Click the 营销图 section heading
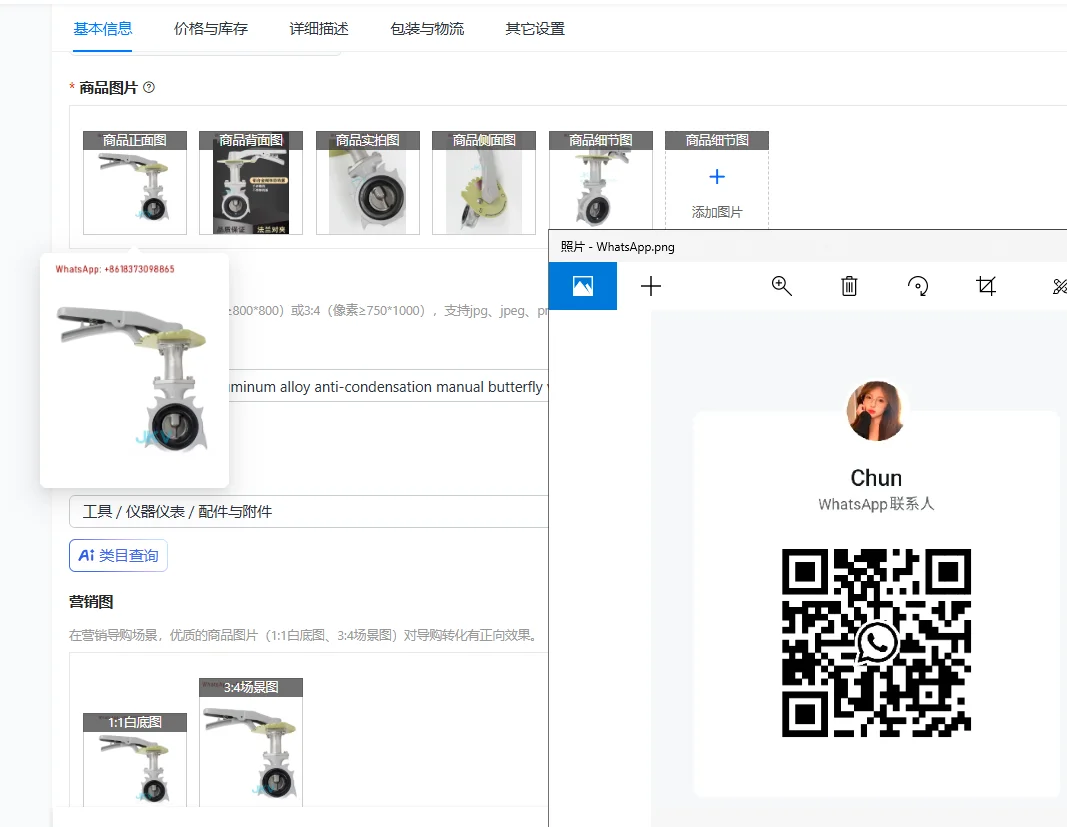The width and height of the screenshot is (1067, 827). 91,602
